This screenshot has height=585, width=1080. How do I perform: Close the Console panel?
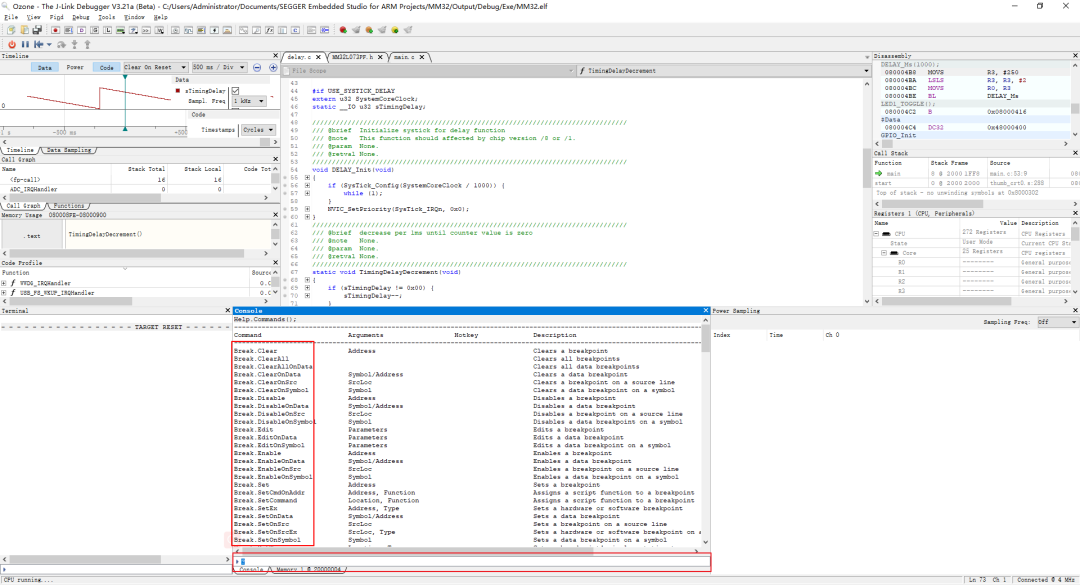[705, 311]
